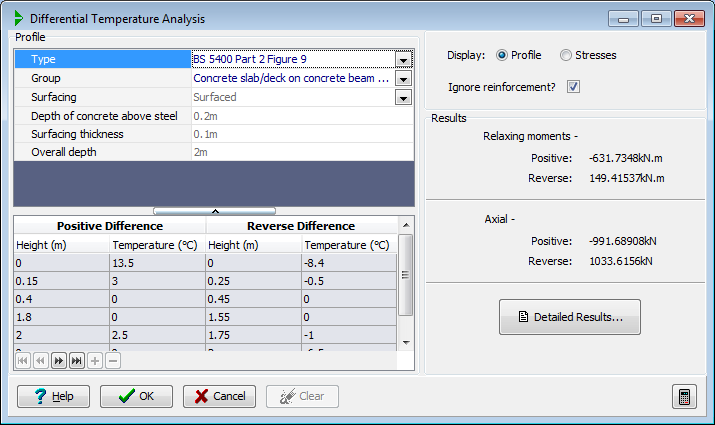
Task: Open the Type dropdown arrow
Action: [x=403, y=60]
